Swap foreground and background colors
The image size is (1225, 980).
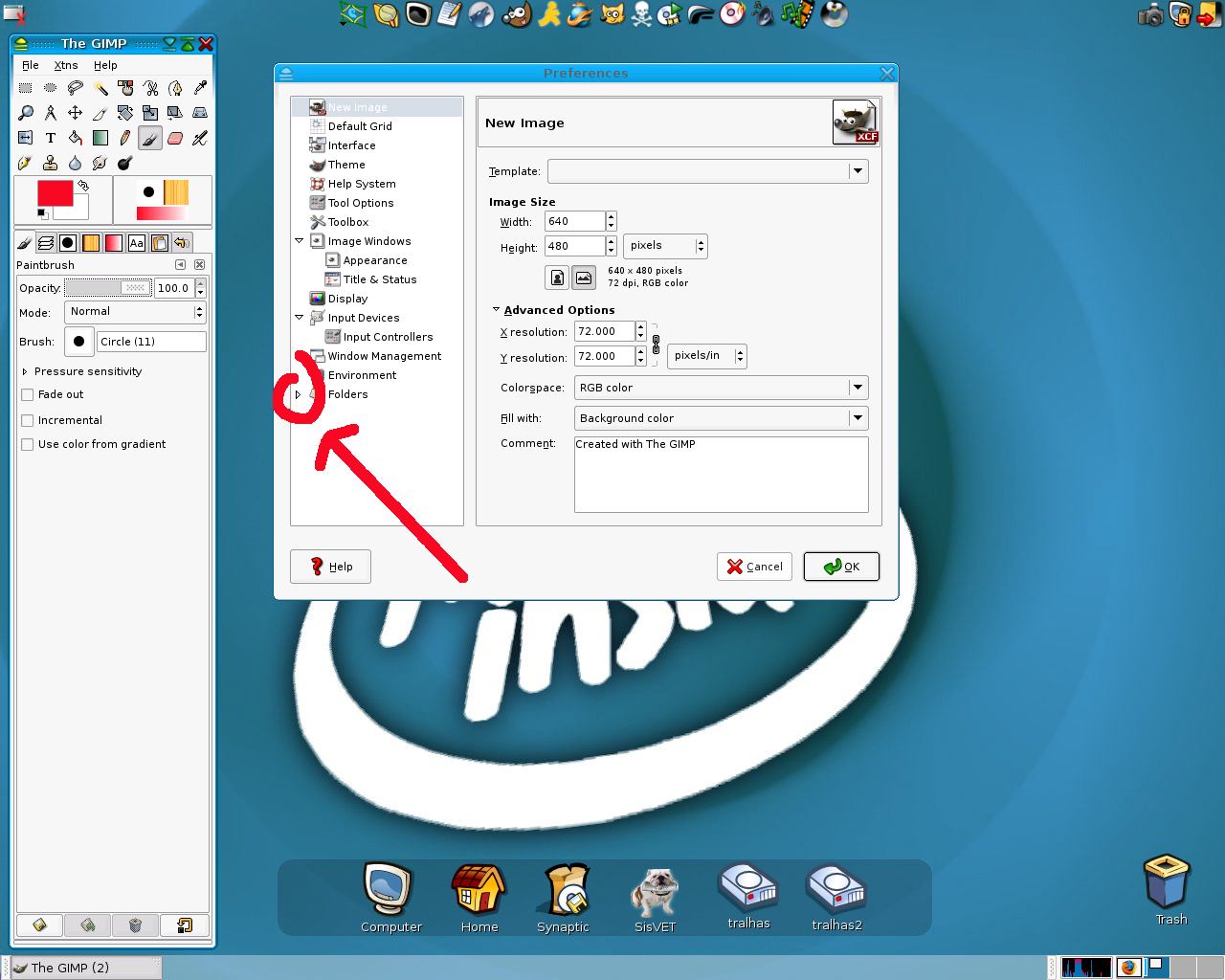click(83, 186)
